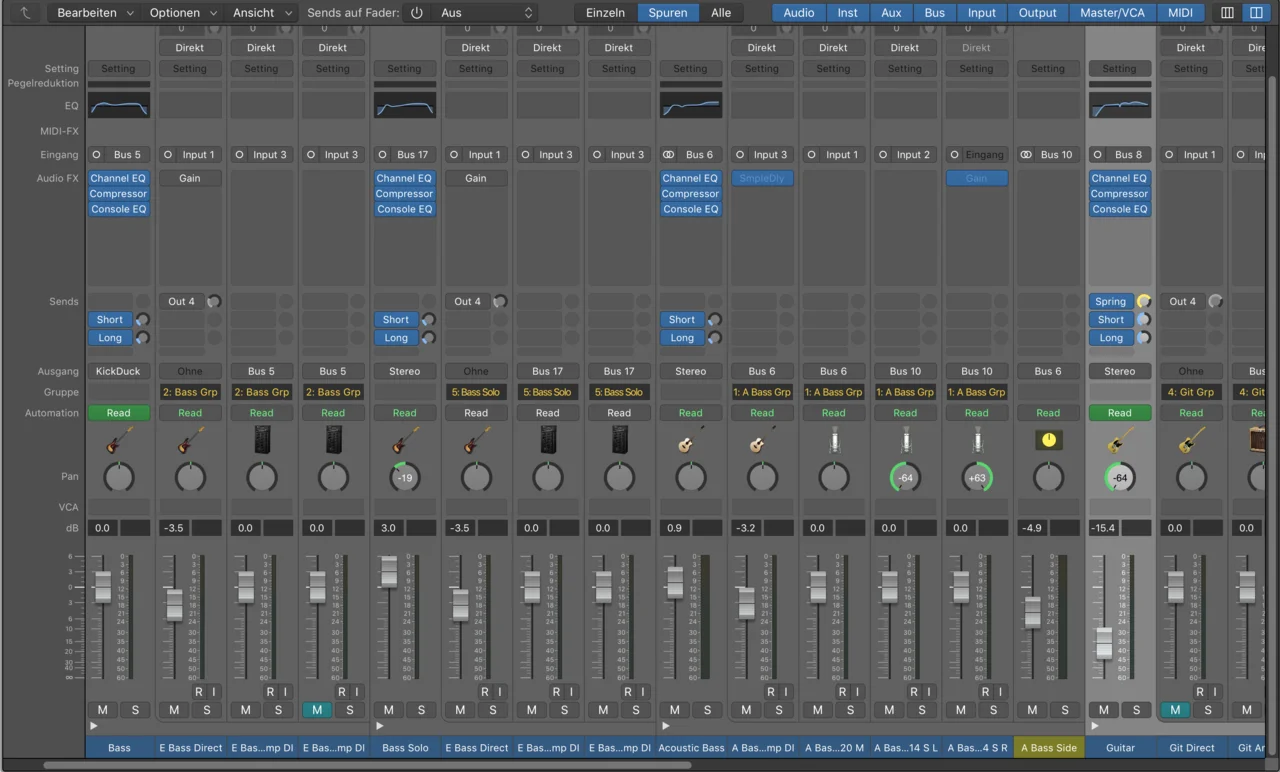
Task: Mute the Bass channel
Action: (x=103, y=710)
